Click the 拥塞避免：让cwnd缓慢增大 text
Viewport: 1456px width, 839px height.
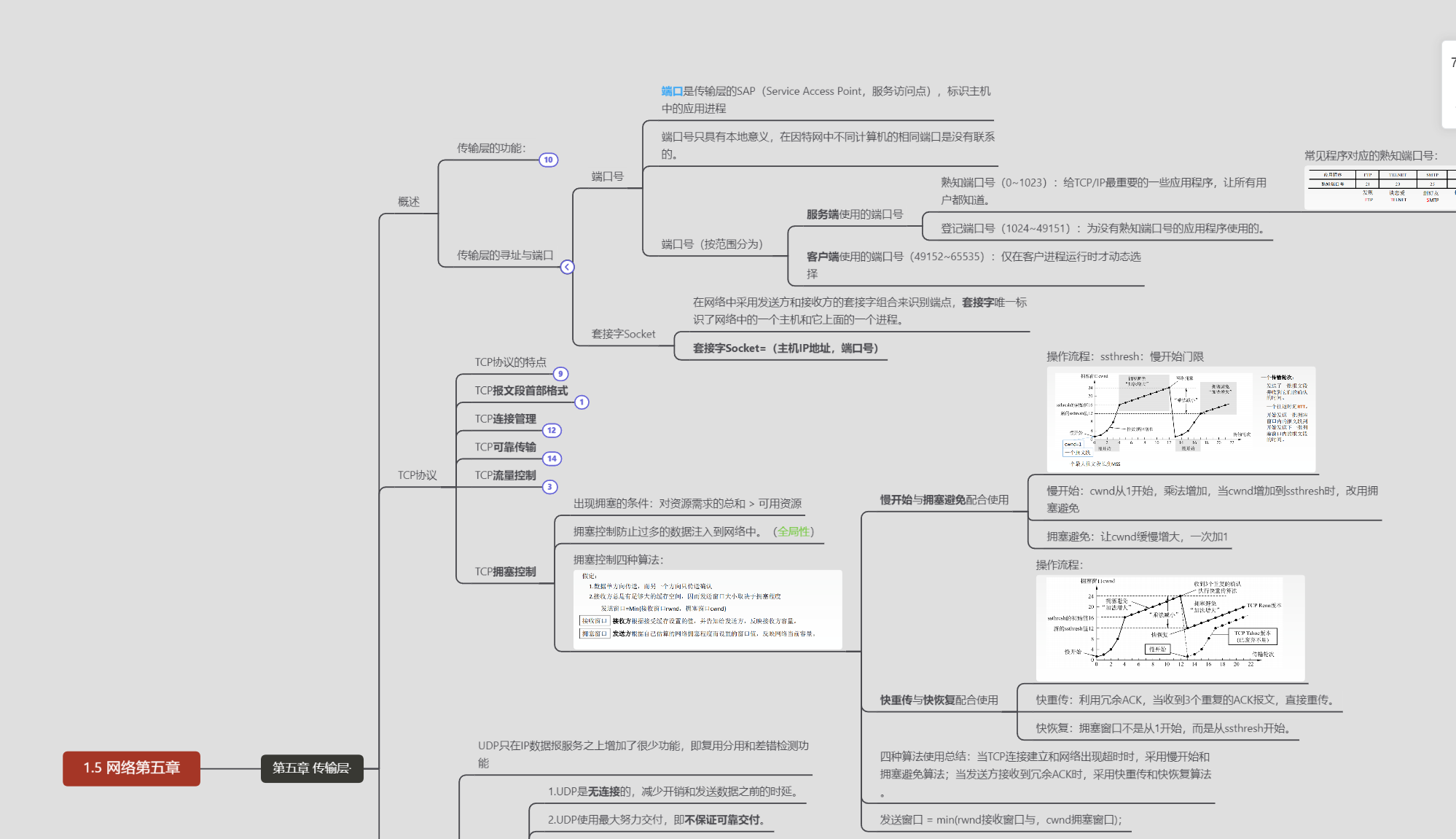1137,536
